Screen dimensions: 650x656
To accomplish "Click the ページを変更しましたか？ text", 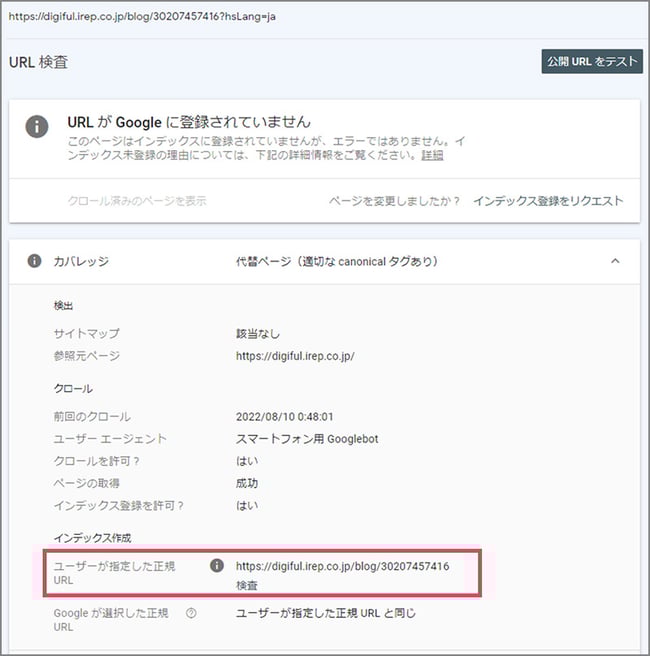I will (394, 201).
